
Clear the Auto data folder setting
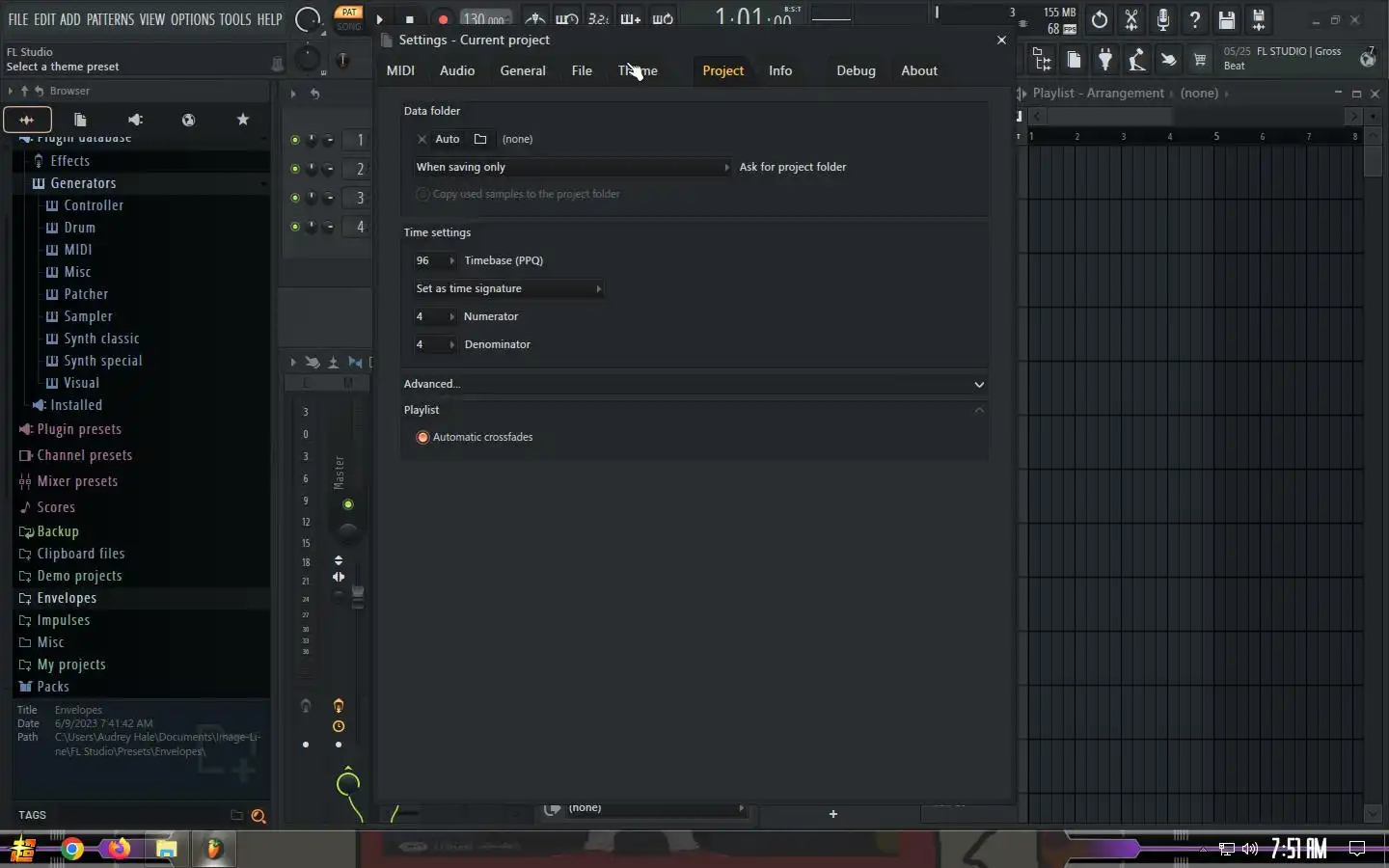[x=422, y=139]
